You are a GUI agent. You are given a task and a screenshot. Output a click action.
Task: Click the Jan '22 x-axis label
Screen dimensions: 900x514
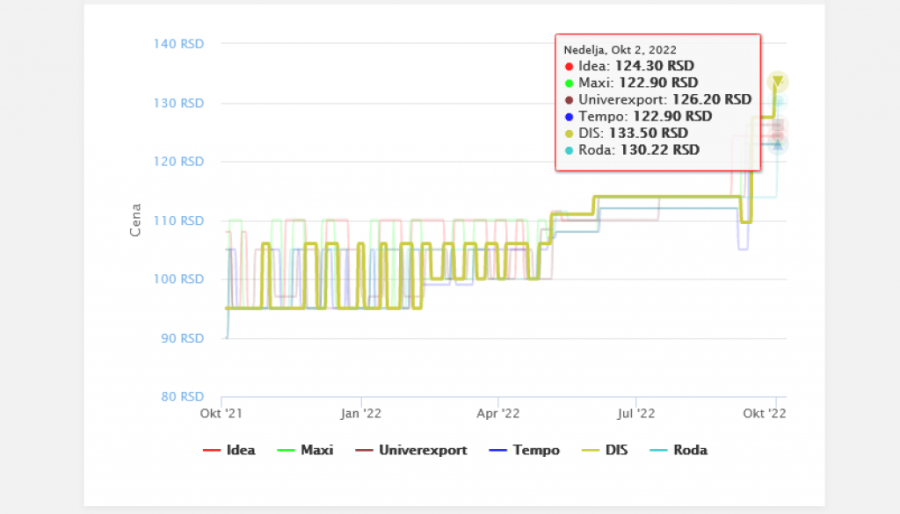click(360, 412)
